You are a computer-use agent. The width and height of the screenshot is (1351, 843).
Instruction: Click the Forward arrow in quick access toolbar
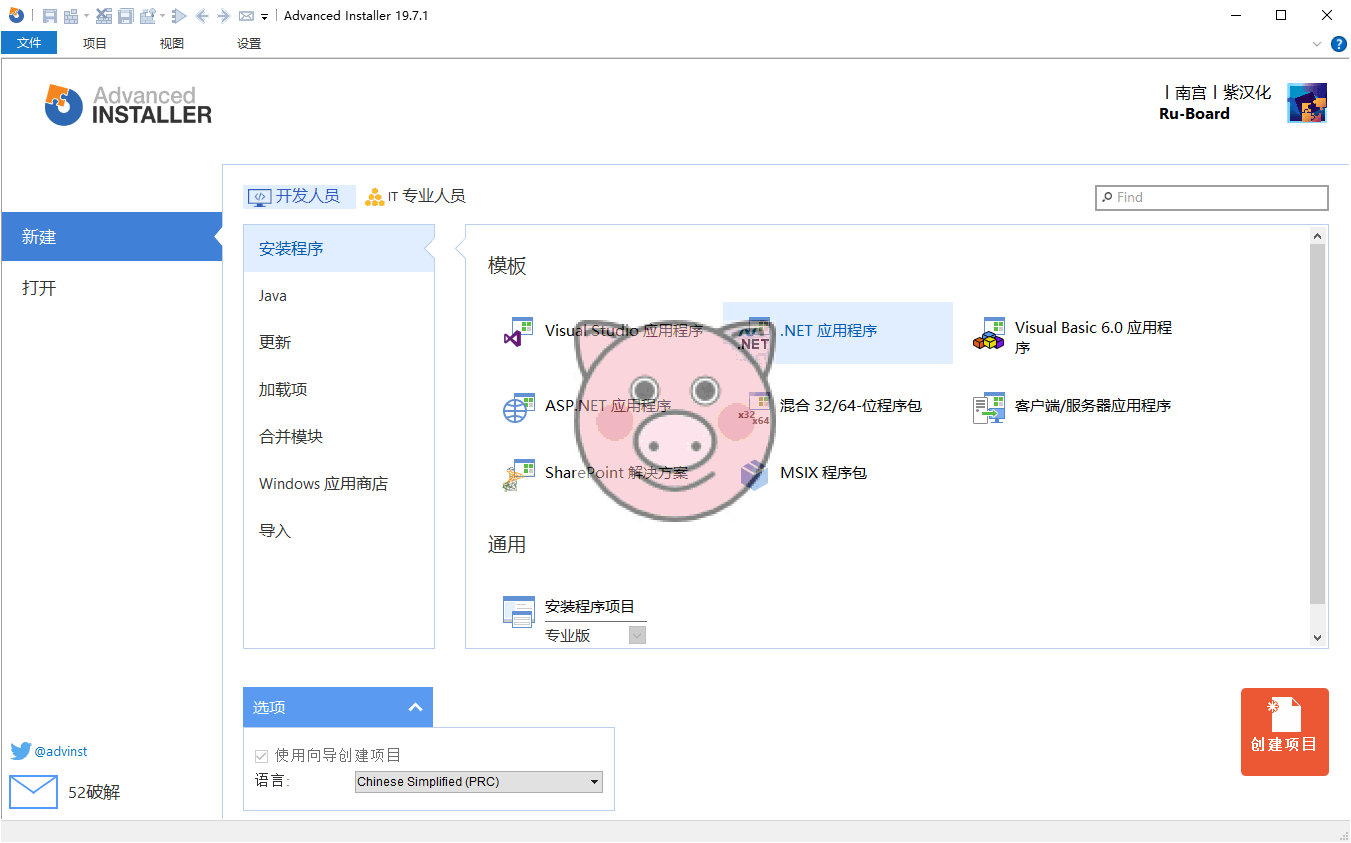coord(224,16)
